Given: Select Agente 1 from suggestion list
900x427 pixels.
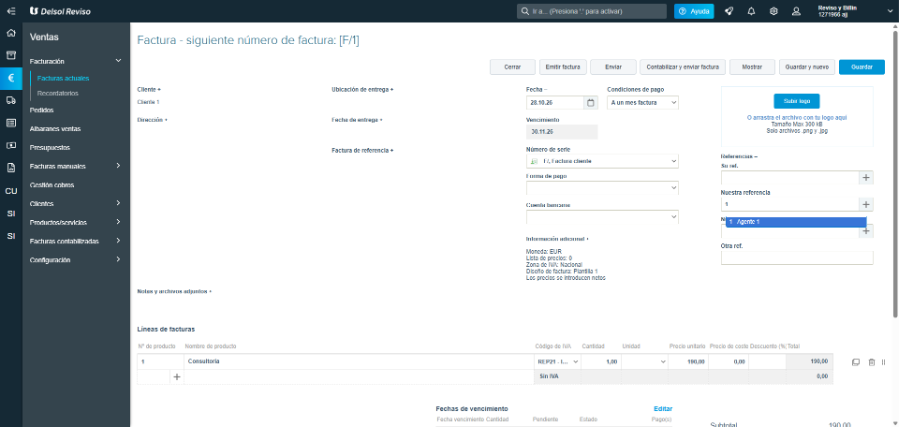Looking at the screenshot, I should (796, 222).
